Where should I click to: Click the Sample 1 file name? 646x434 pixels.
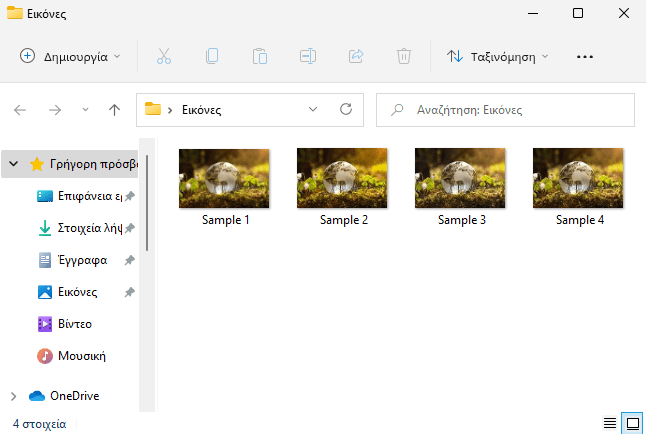(x=226, y=220)
